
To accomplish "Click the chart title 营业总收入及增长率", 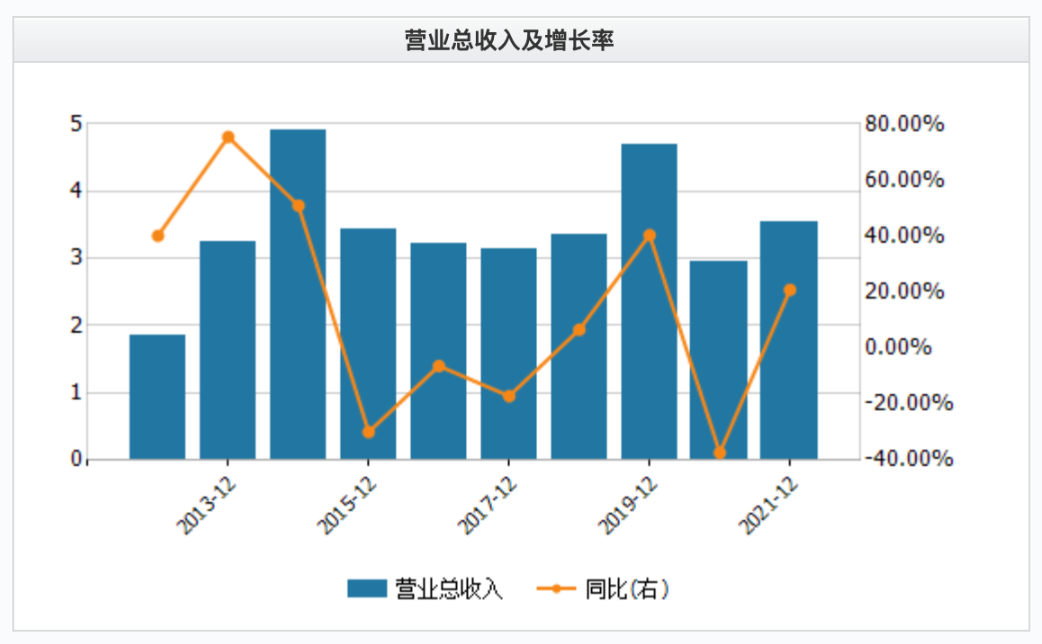I will [x=509, y=41].
